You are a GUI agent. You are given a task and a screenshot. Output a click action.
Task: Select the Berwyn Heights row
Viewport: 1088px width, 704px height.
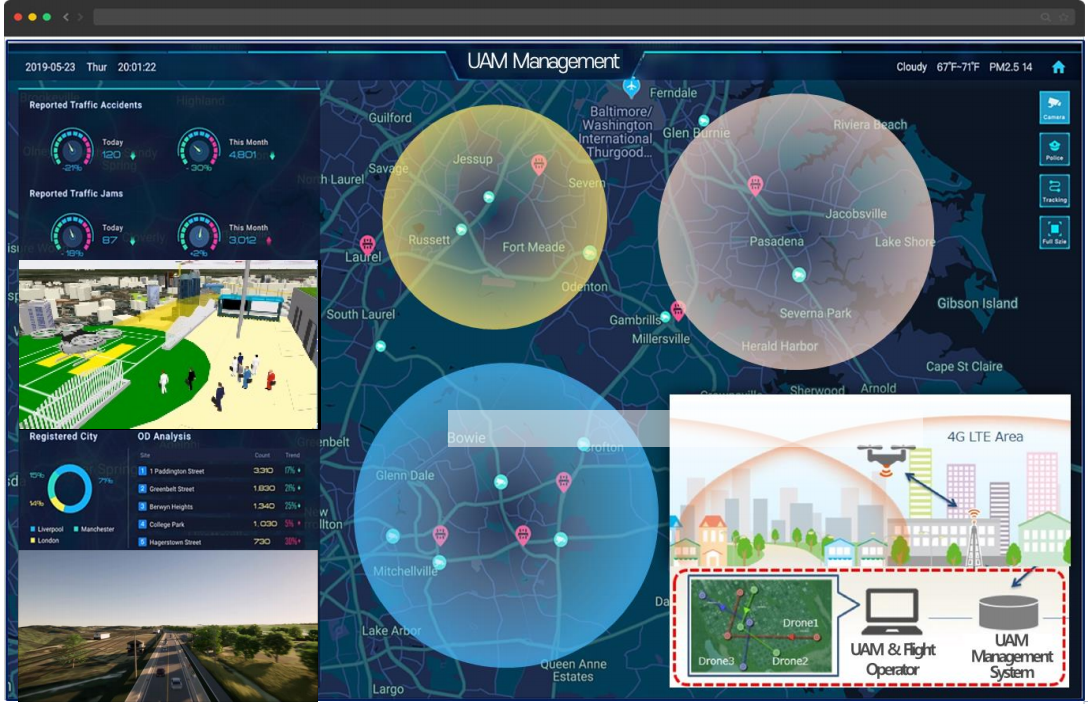[x=220, y=506]
